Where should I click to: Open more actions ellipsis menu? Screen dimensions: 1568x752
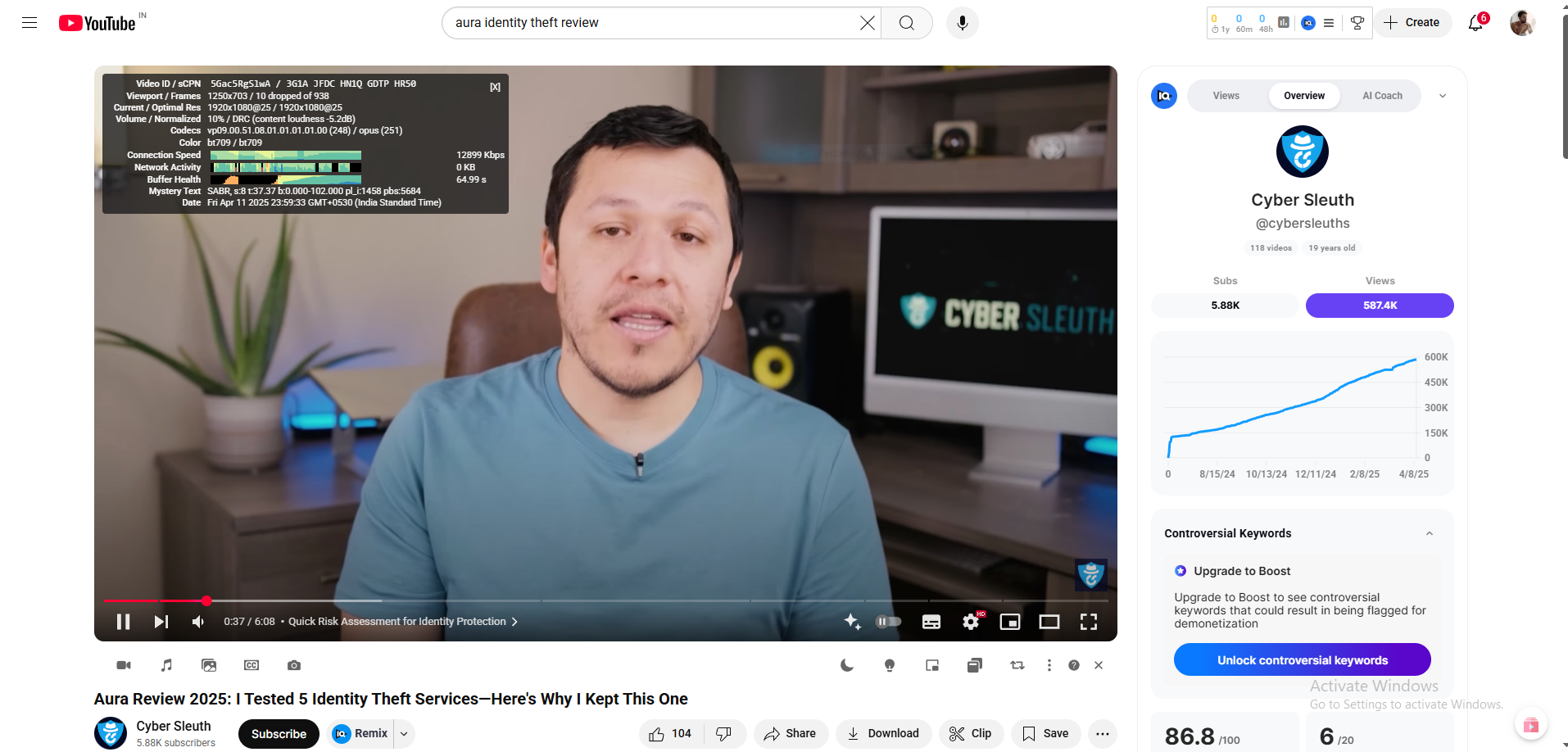click(x=1103, y=734)
